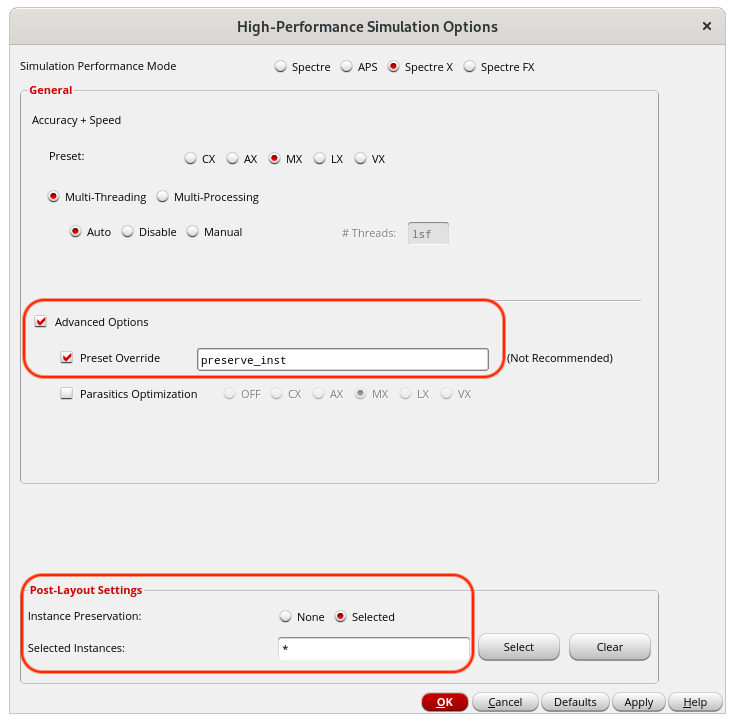This screenshot has width=735, height=723.
Task: Switch preset to VX
Action: click(361, 159)
